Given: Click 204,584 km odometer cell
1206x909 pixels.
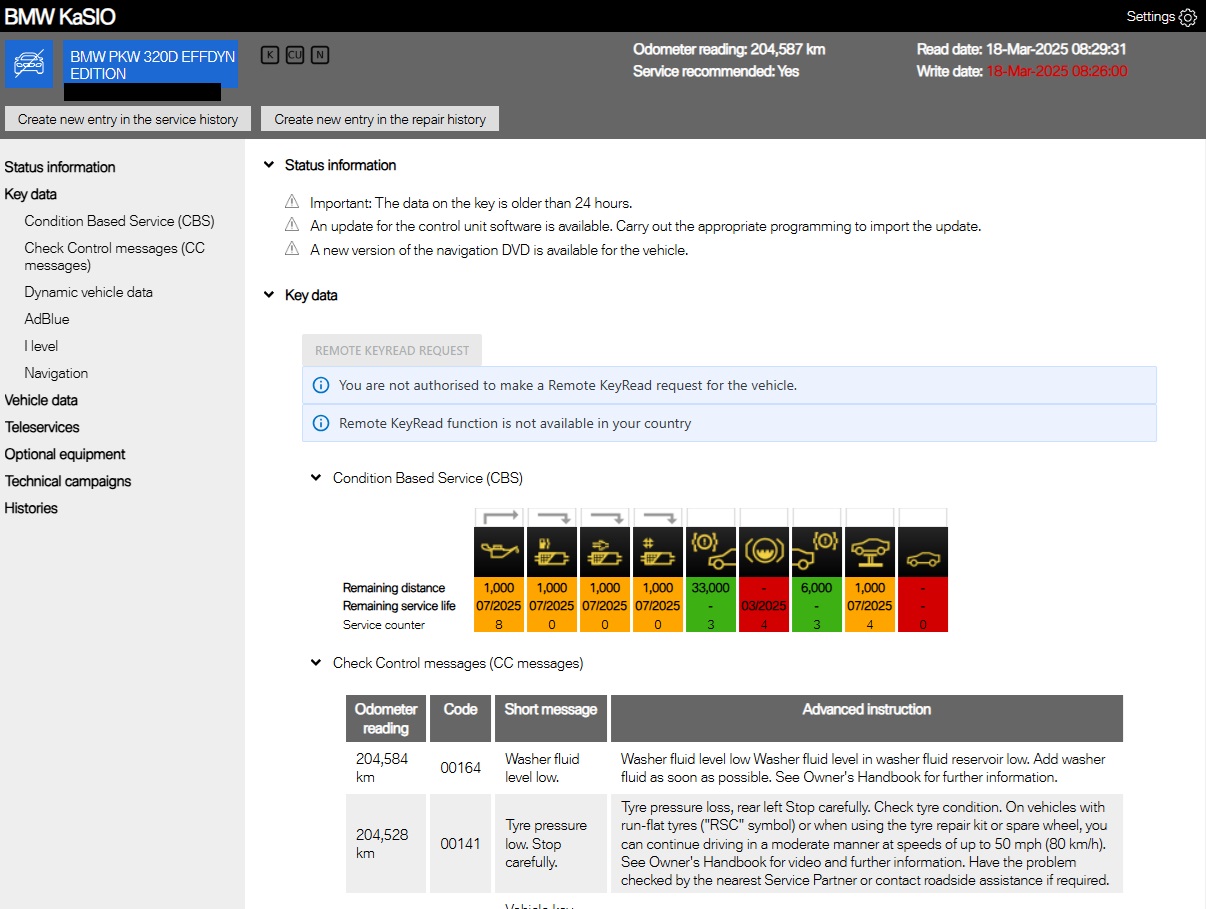Looking at the screenshot, I should tap(386, 768).
